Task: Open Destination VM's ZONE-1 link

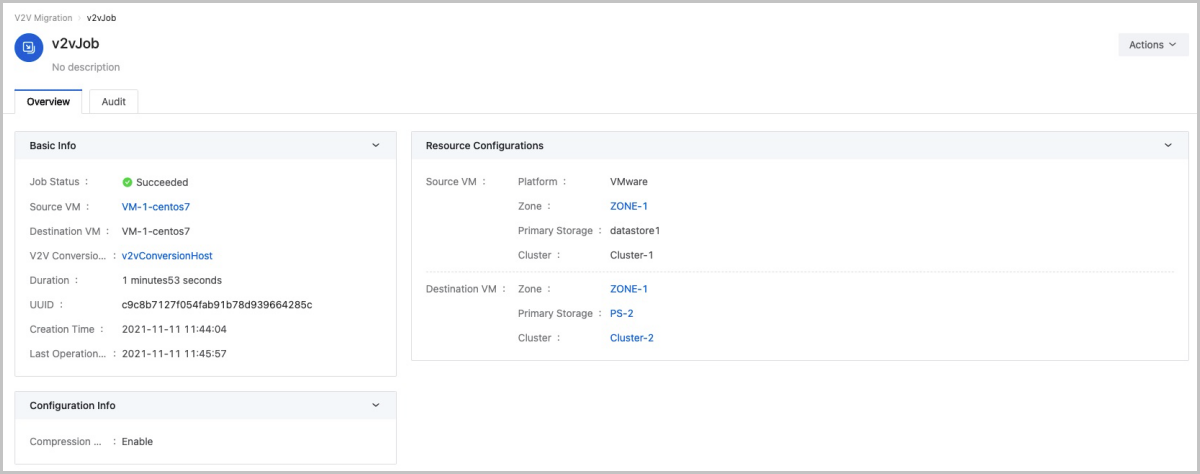Action: point(629,289)
